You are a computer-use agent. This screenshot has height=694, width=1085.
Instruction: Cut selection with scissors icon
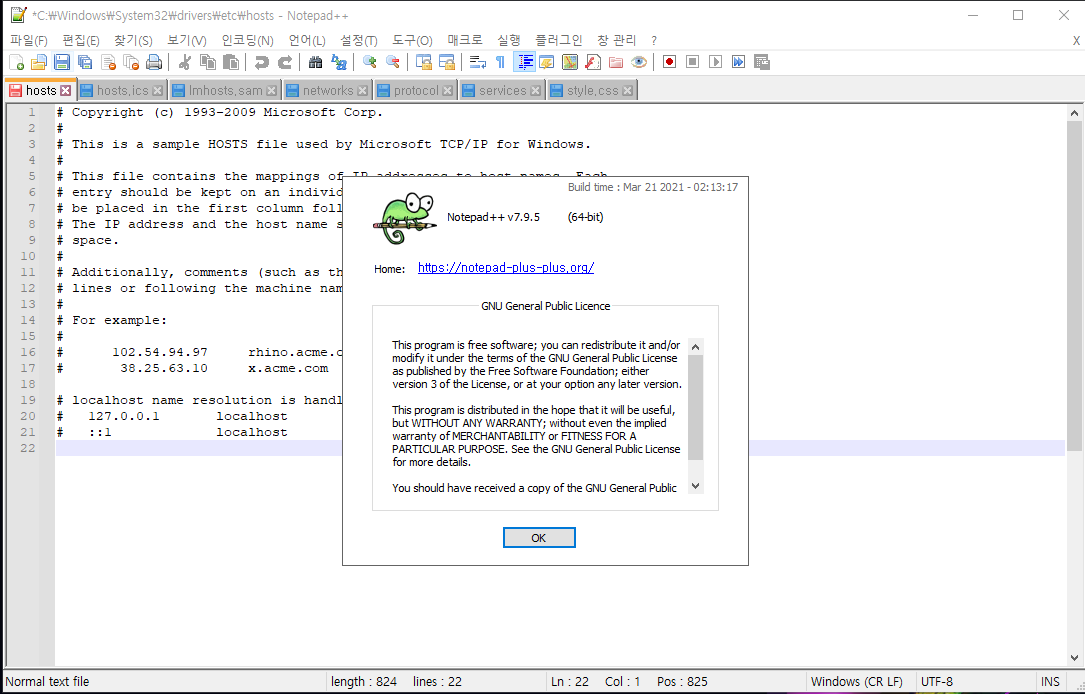click(x=184, y=62)
